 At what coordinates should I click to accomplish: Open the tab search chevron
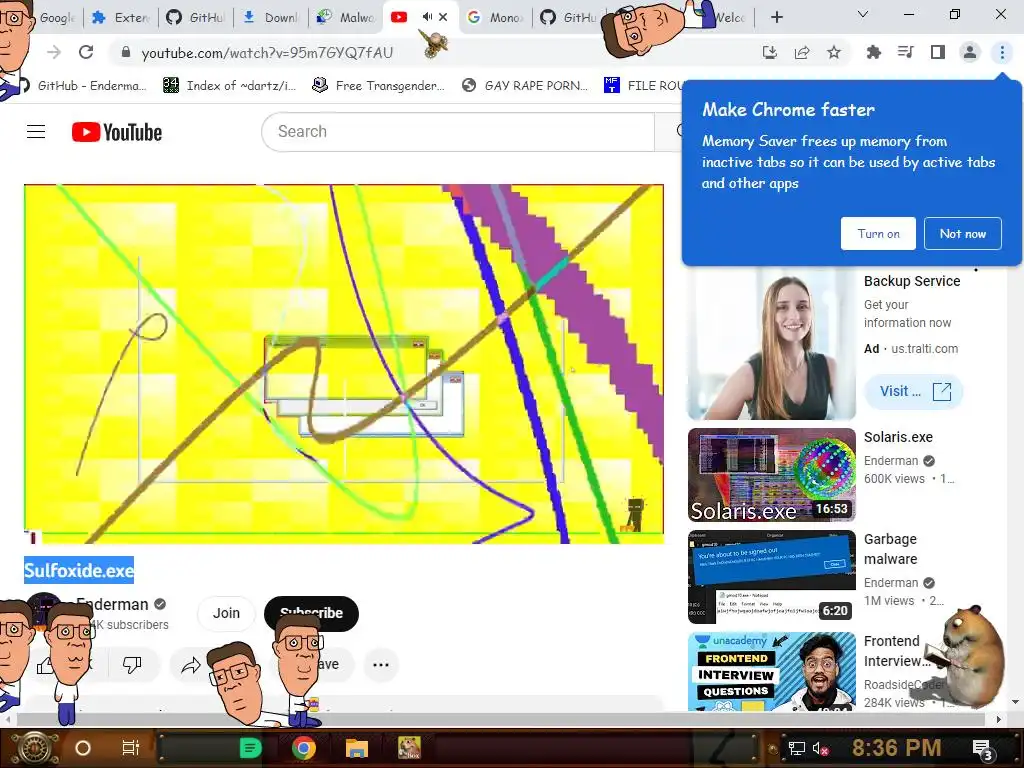[863, 14]
